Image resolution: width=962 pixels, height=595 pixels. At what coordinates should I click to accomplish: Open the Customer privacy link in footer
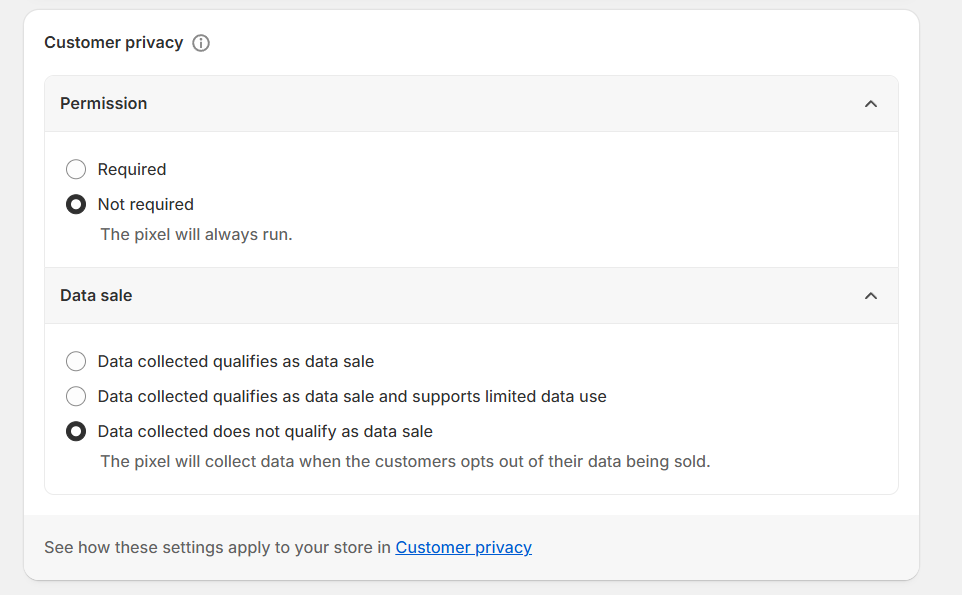tap(463, 547)
